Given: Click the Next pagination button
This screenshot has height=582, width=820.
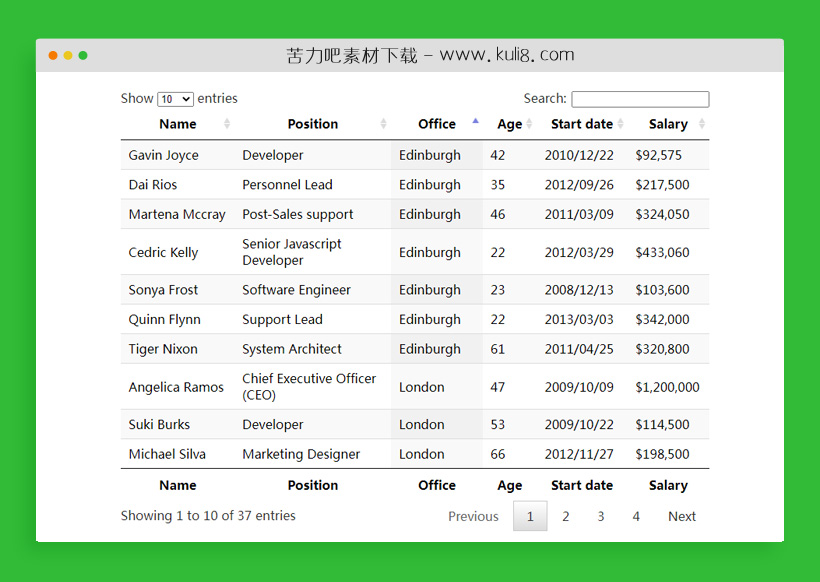Looking at the screenshot, I should click(681, 516).
